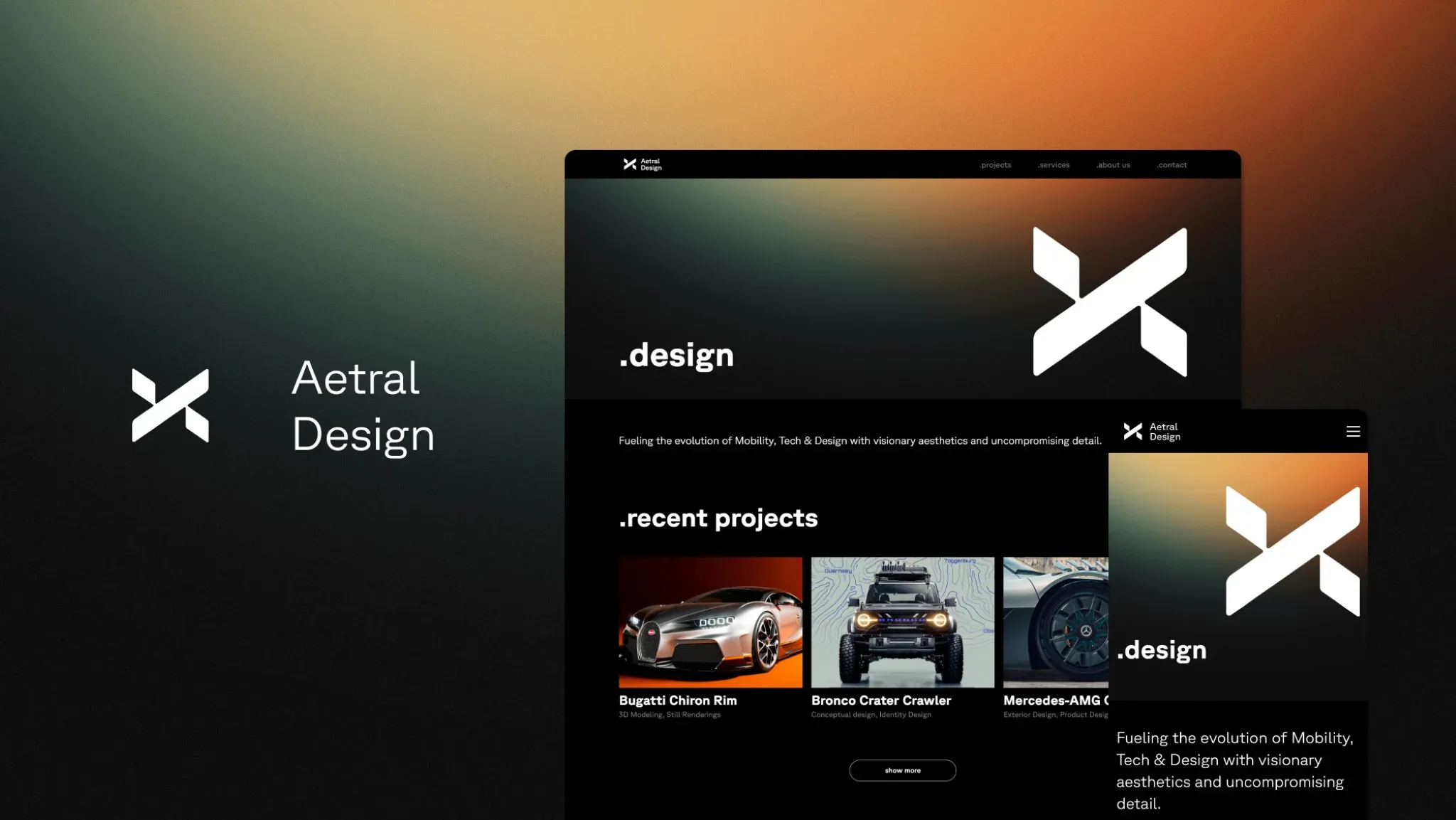Go to the .about us page
This screenshot has width=1456, height=820.
[1113, 165]
